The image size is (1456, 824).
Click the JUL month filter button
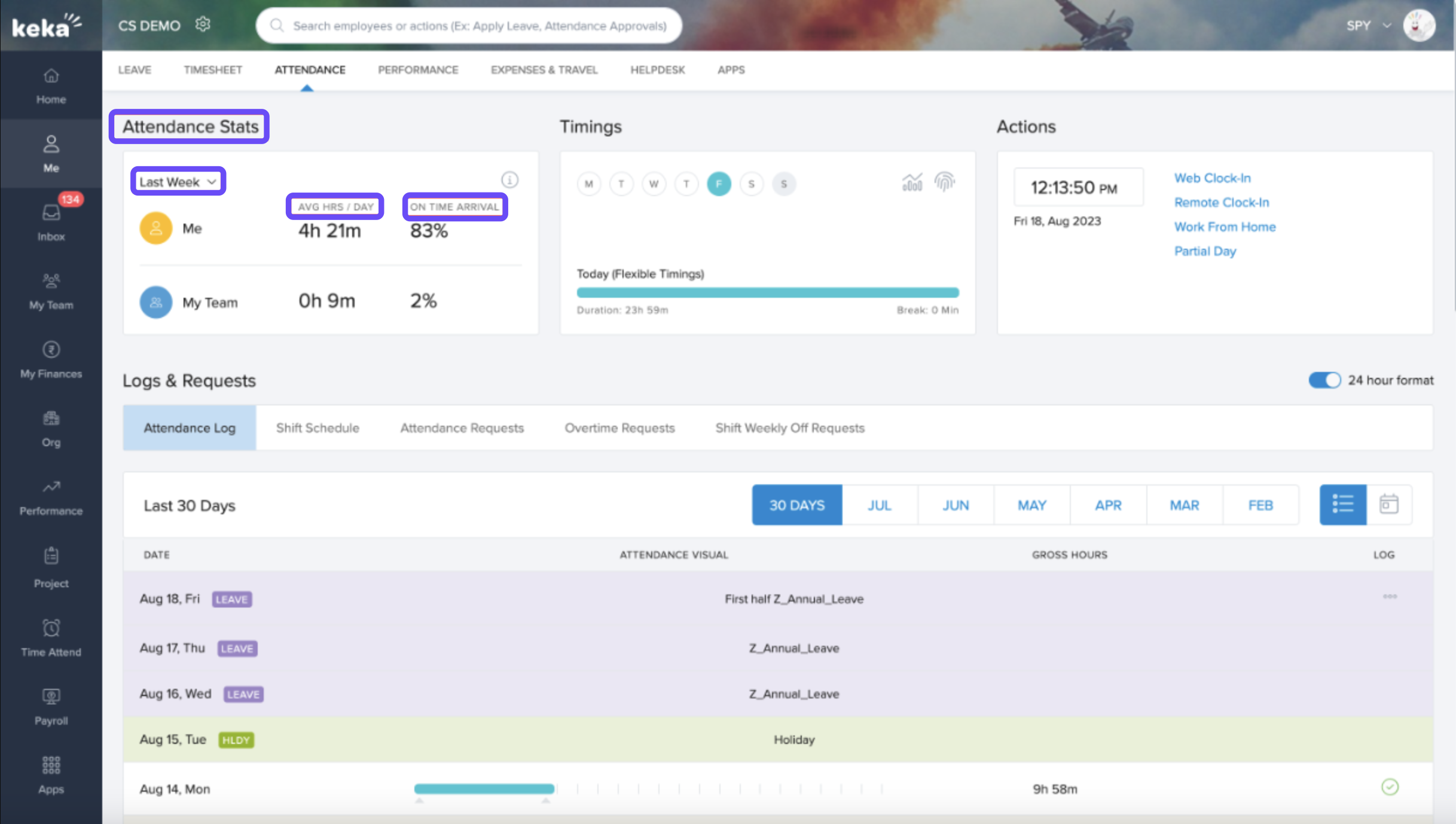879,505
